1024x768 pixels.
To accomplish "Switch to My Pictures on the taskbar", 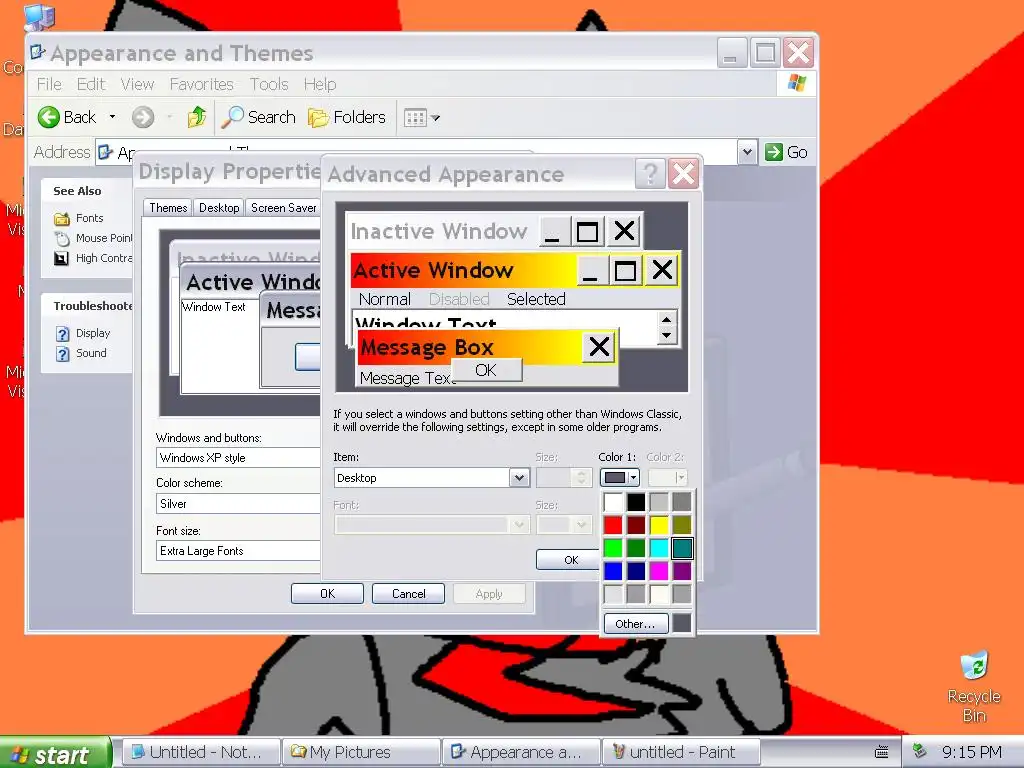I will click(361, 752).
